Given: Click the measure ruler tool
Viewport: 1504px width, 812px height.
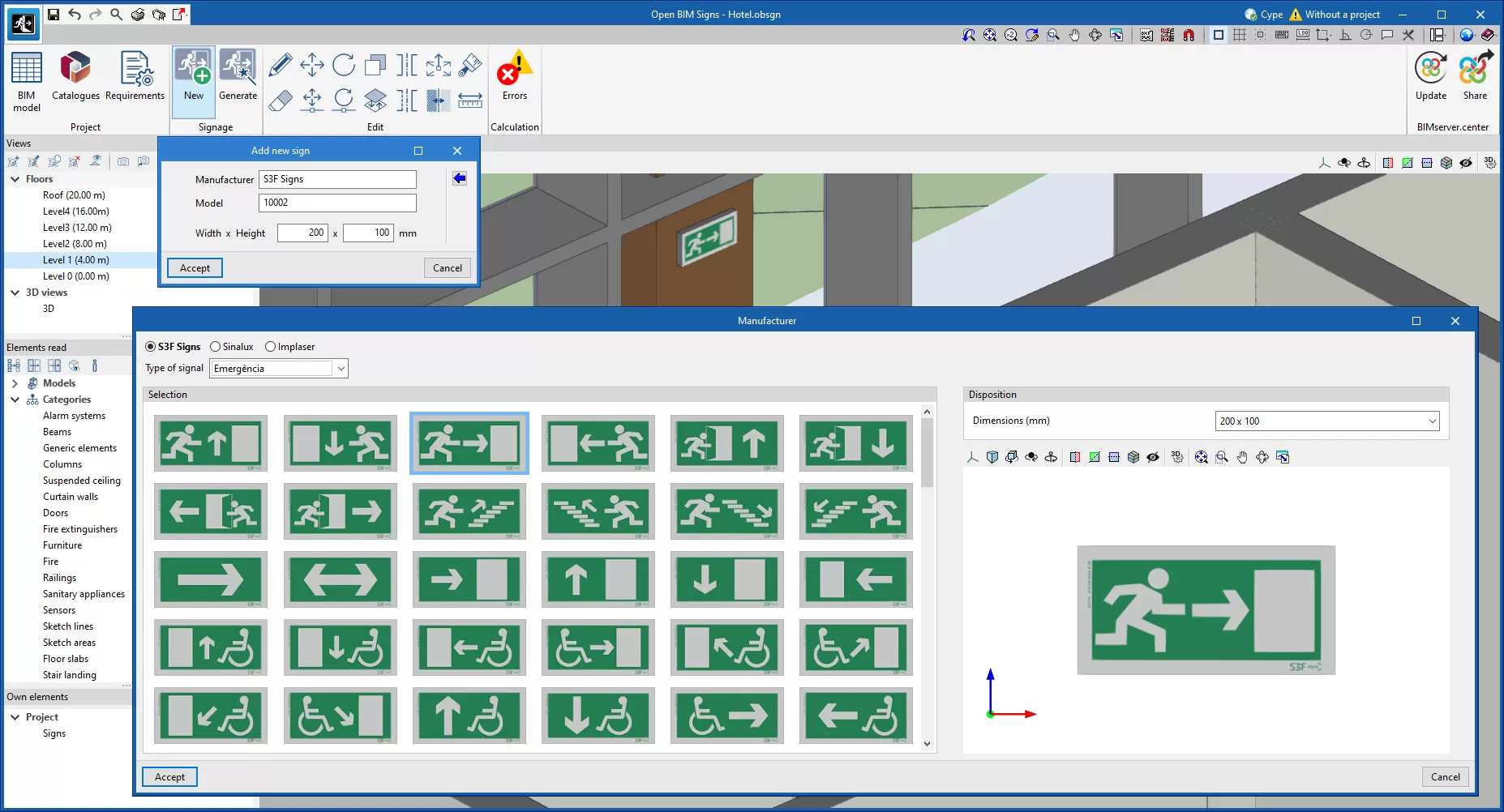Looking at the screenshot, I should 470,100.
